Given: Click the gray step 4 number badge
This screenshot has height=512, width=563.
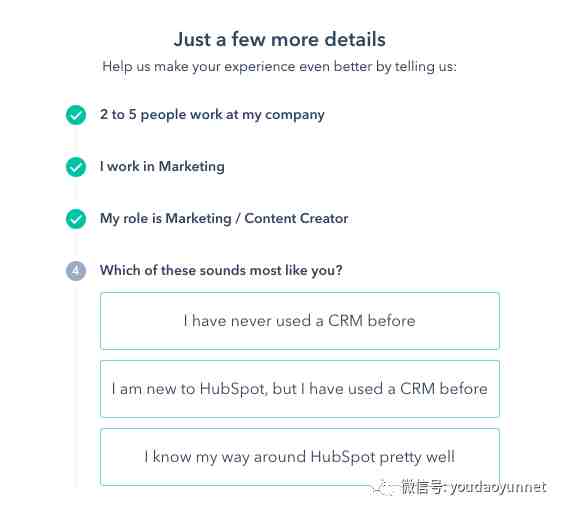Looking at the screenshot, I should tap(76, 270).
